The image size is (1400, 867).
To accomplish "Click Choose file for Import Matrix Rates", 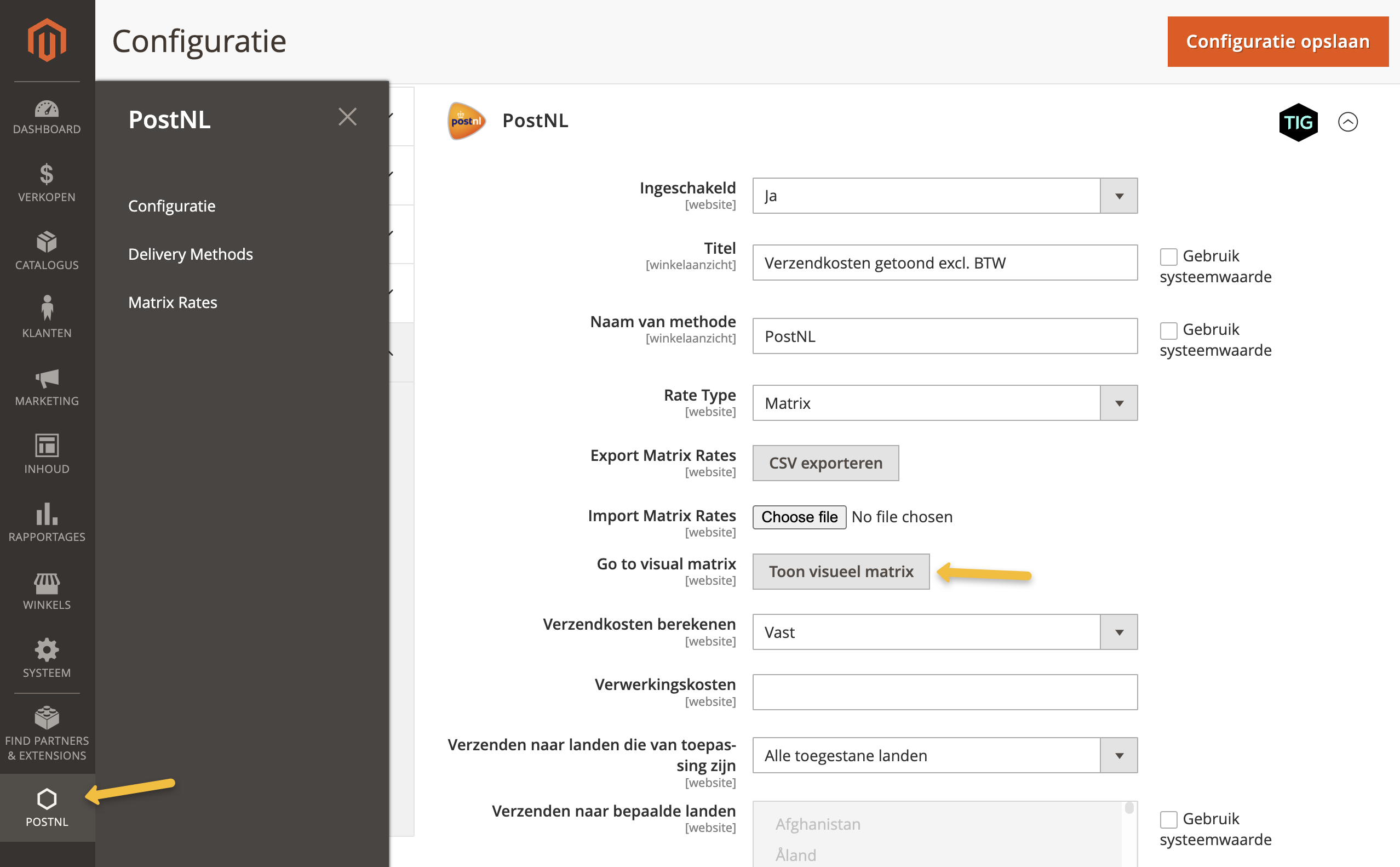I will coord(800,517).
